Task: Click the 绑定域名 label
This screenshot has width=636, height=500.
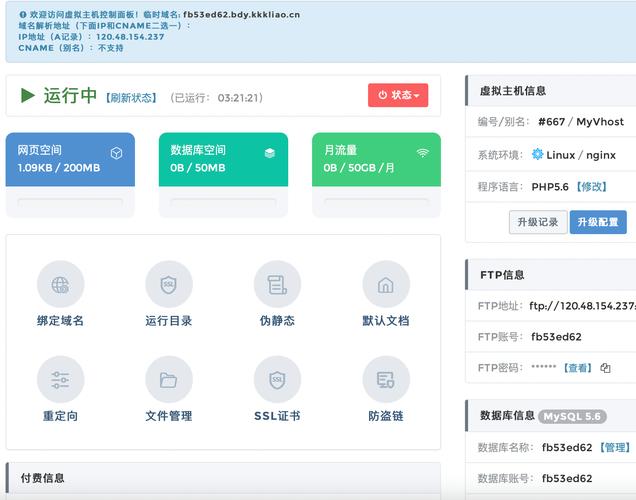Action: 60,321
